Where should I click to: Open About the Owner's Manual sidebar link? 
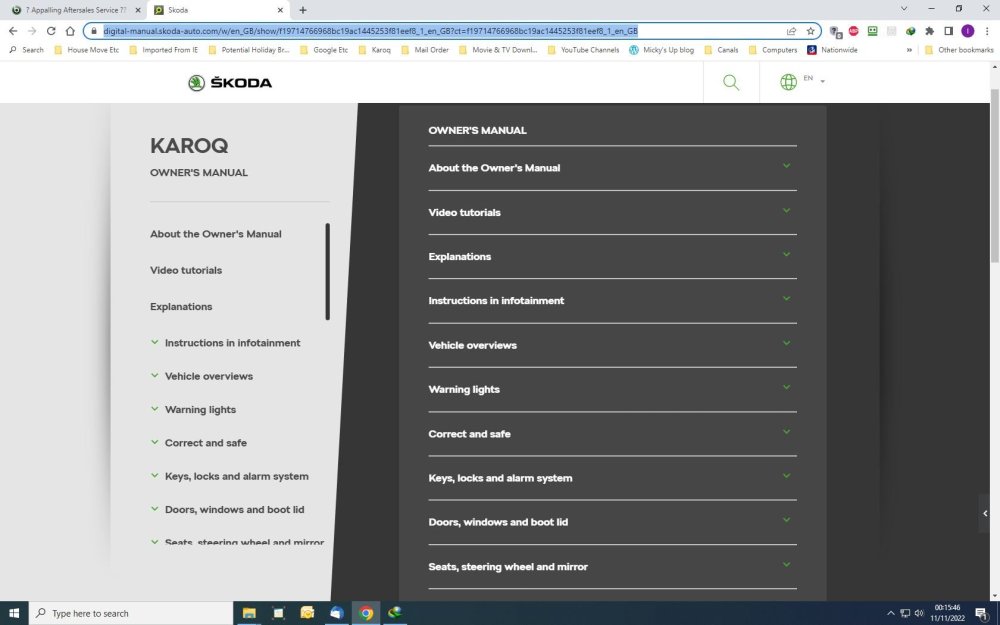(216, 234)
